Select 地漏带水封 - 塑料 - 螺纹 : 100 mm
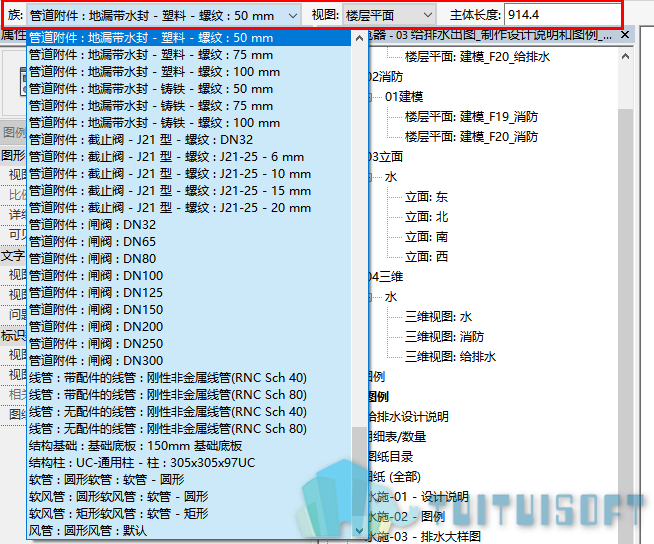The width and height of the screenshot is (654, 544). tap(189, 72)
